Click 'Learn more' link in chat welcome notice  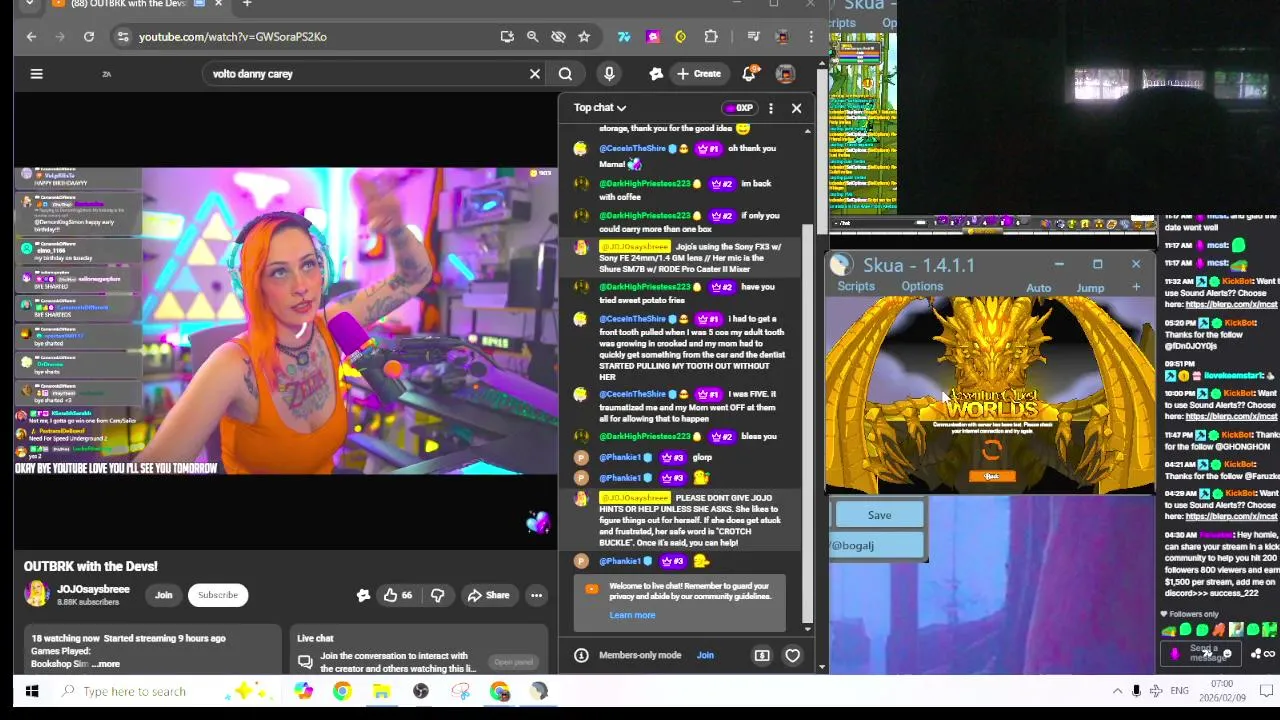632,615
